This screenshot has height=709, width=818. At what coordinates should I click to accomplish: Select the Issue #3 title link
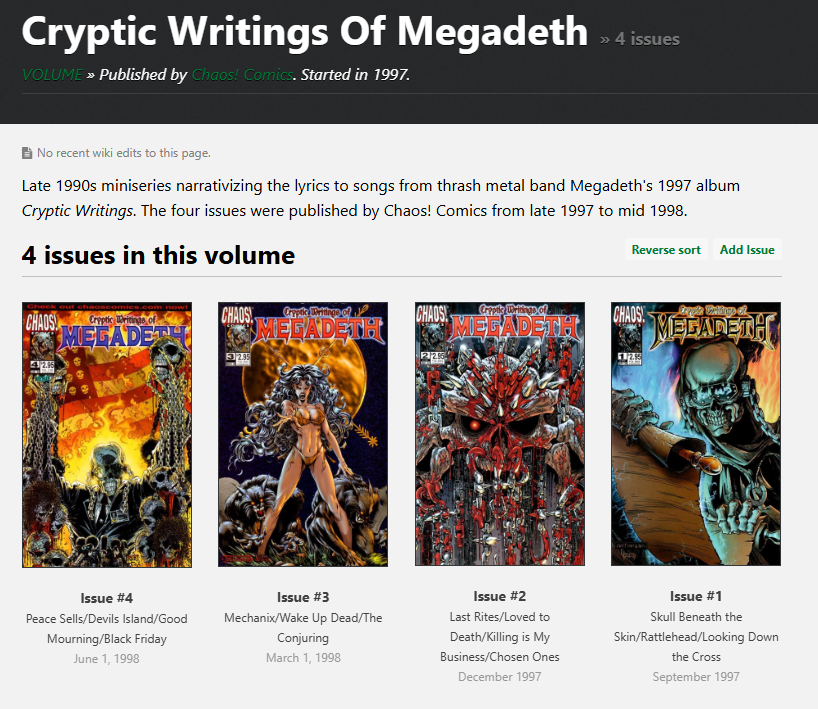tap(303, 597)
